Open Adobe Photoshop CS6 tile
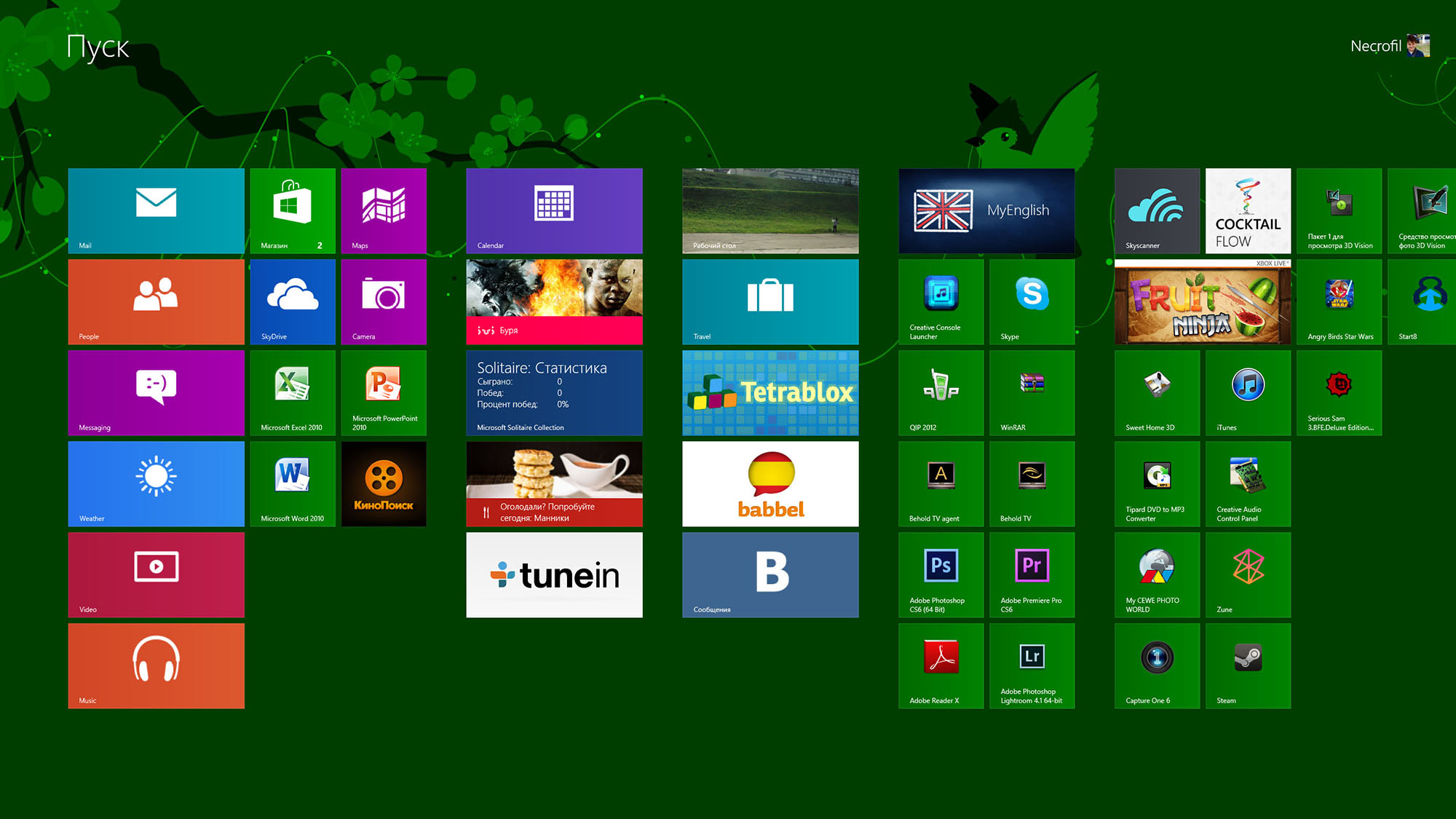1456x819 pixels. tap(941, 574)
